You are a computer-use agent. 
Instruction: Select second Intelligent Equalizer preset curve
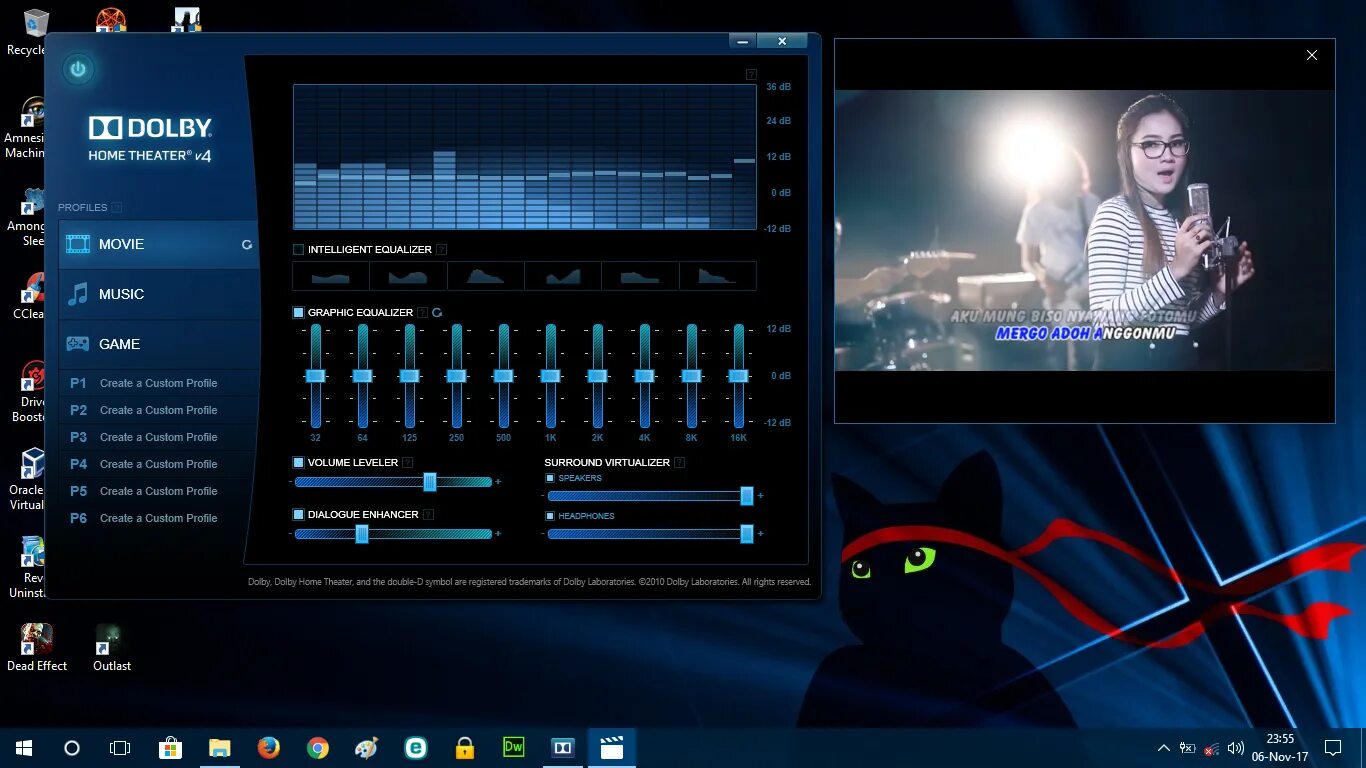tap(408, 276)
